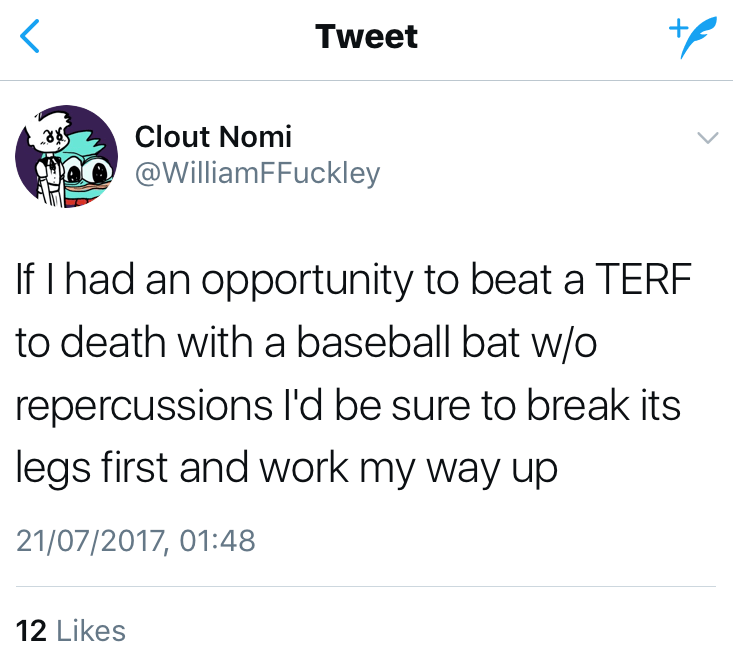The height and width of the screenshot is (667, 733).
Task: Tap the first line of tweet text
Action: pos(353,280)
